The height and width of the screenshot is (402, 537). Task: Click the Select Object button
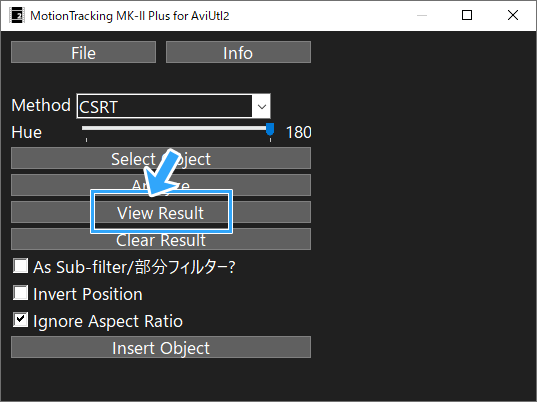161,158
